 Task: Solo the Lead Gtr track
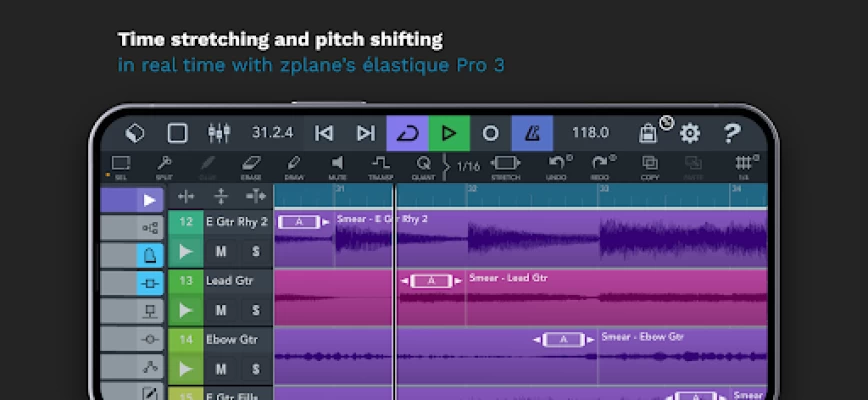[x=255, y=310]
